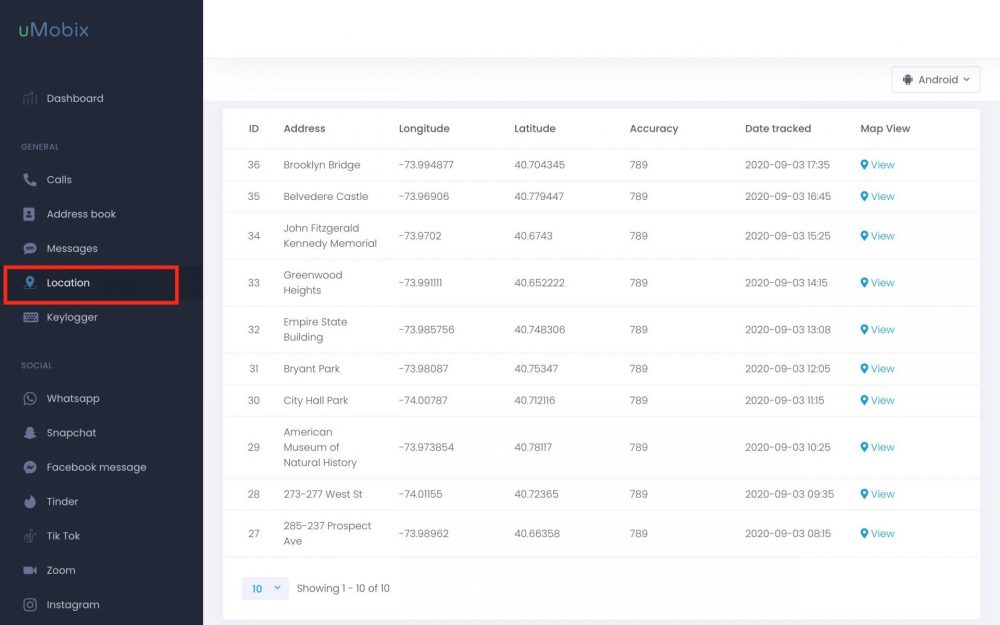The height and width of the screenshot is (625, 1000).
Task: Open Instagram section
Action: coord(73,605)
